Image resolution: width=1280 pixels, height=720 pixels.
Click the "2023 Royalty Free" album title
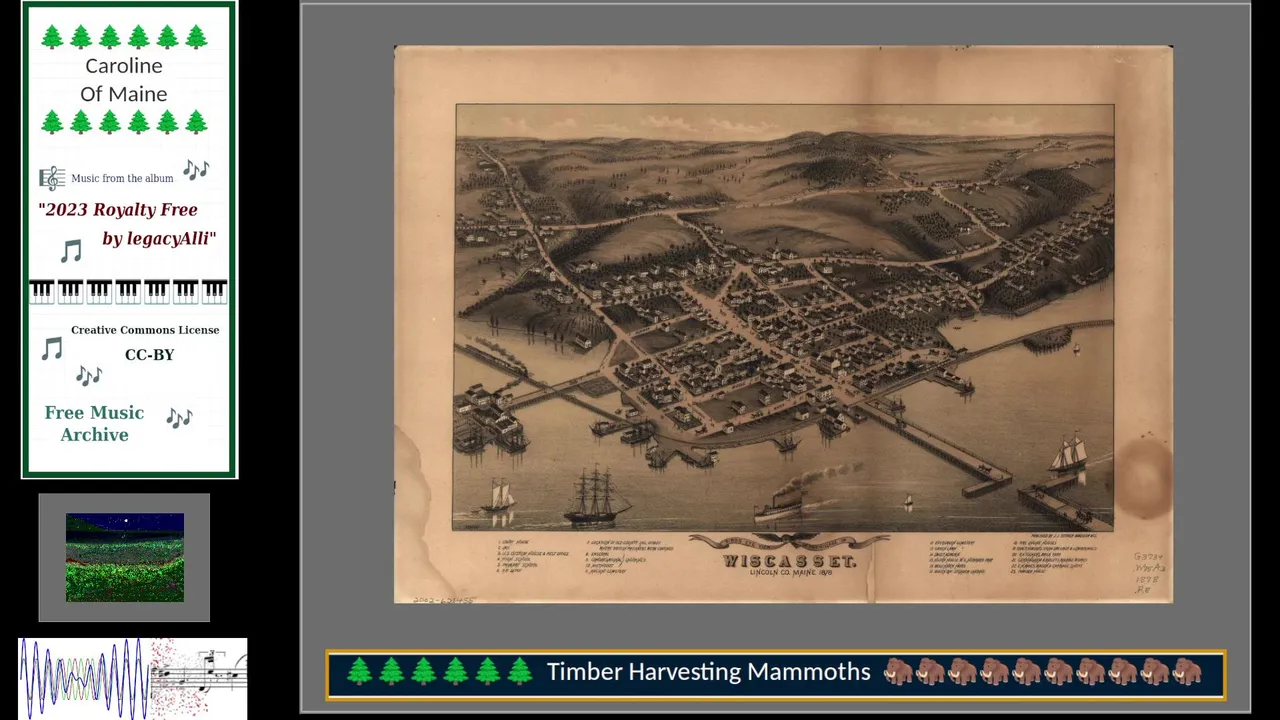[118, 210]
